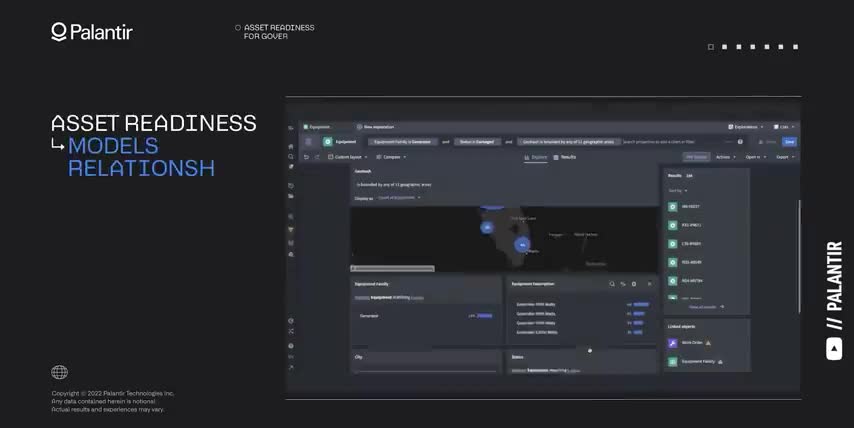
Task: Expand the Export dropdown
Action: pyautogui.click(x=785, y=157)
